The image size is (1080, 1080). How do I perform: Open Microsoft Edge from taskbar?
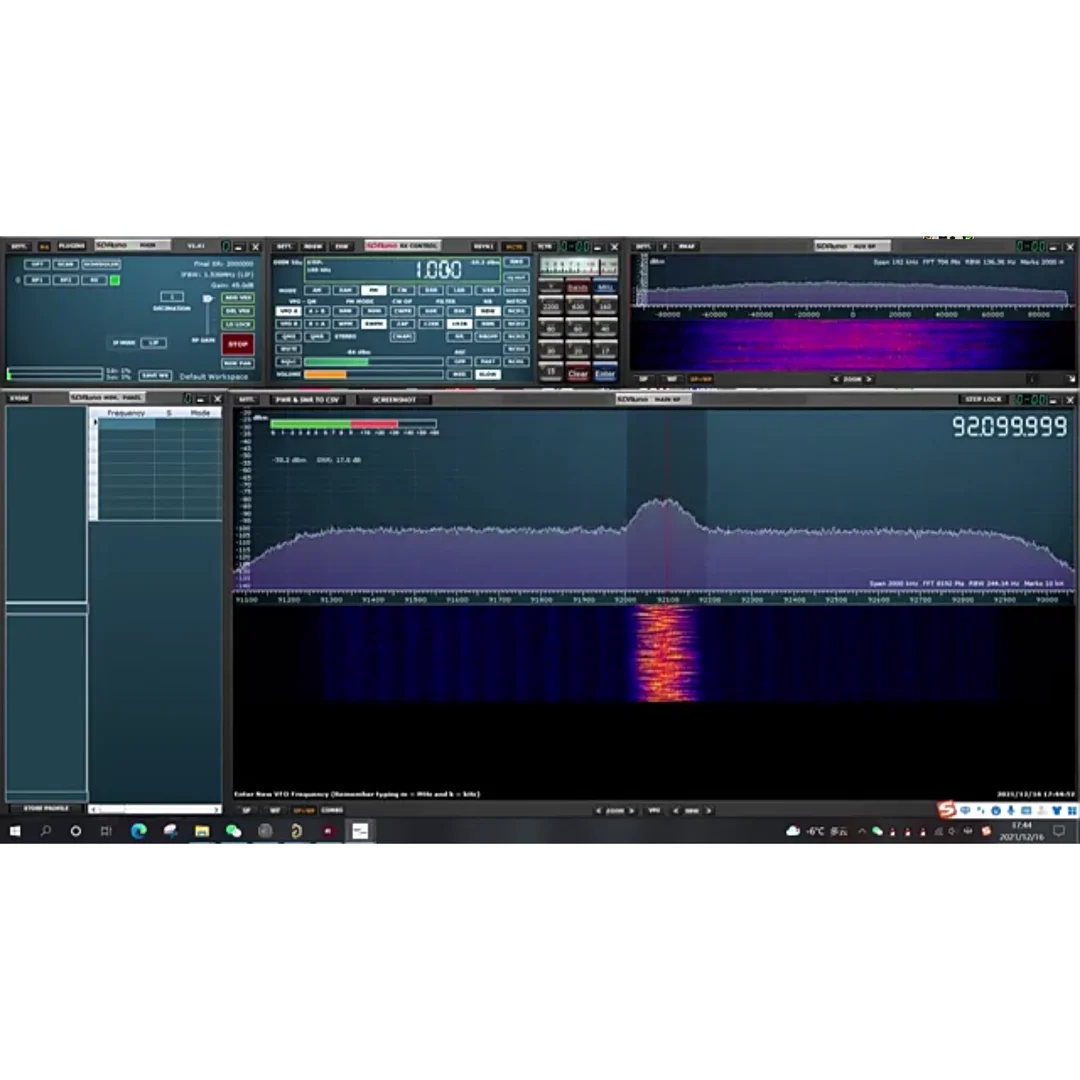(138, 831)
